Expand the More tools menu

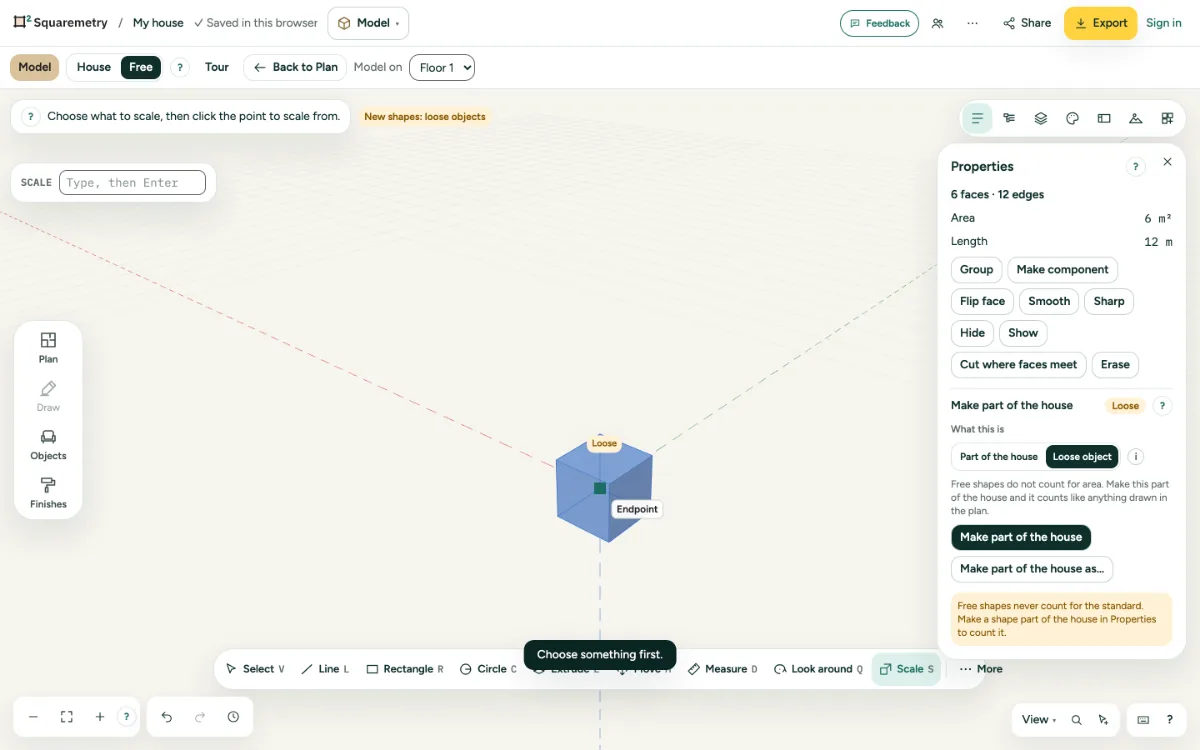click(x=979, y=669)
